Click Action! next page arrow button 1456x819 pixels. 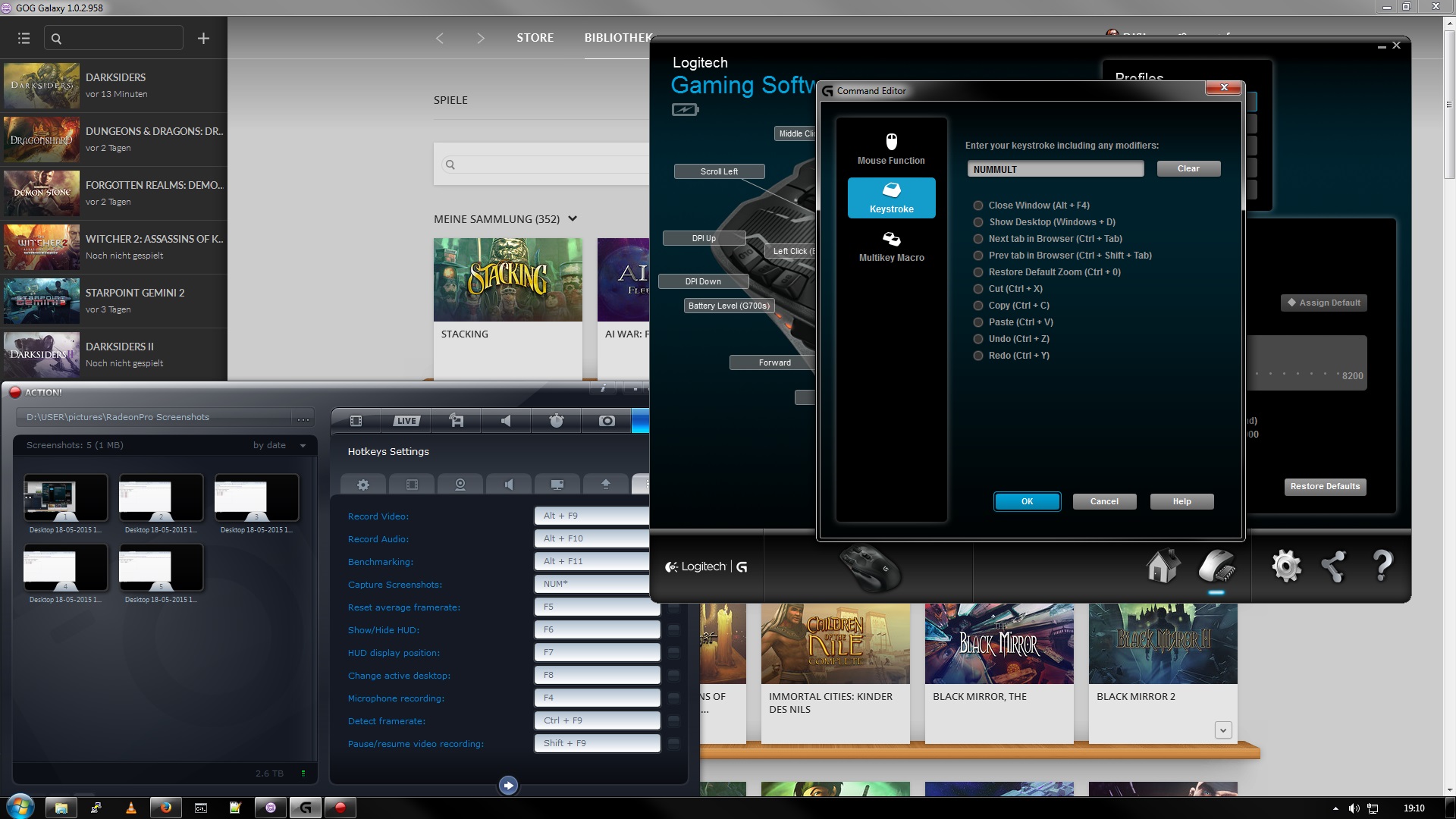tap(508, 786)
